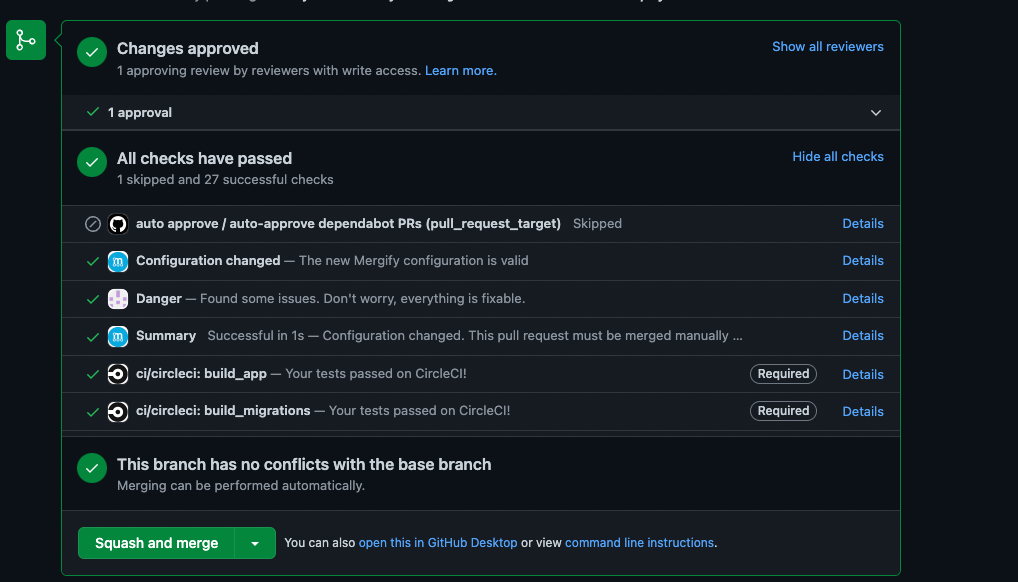
Task: Click the green checkmark beside Changes approved
Action: tap(91, 52)
